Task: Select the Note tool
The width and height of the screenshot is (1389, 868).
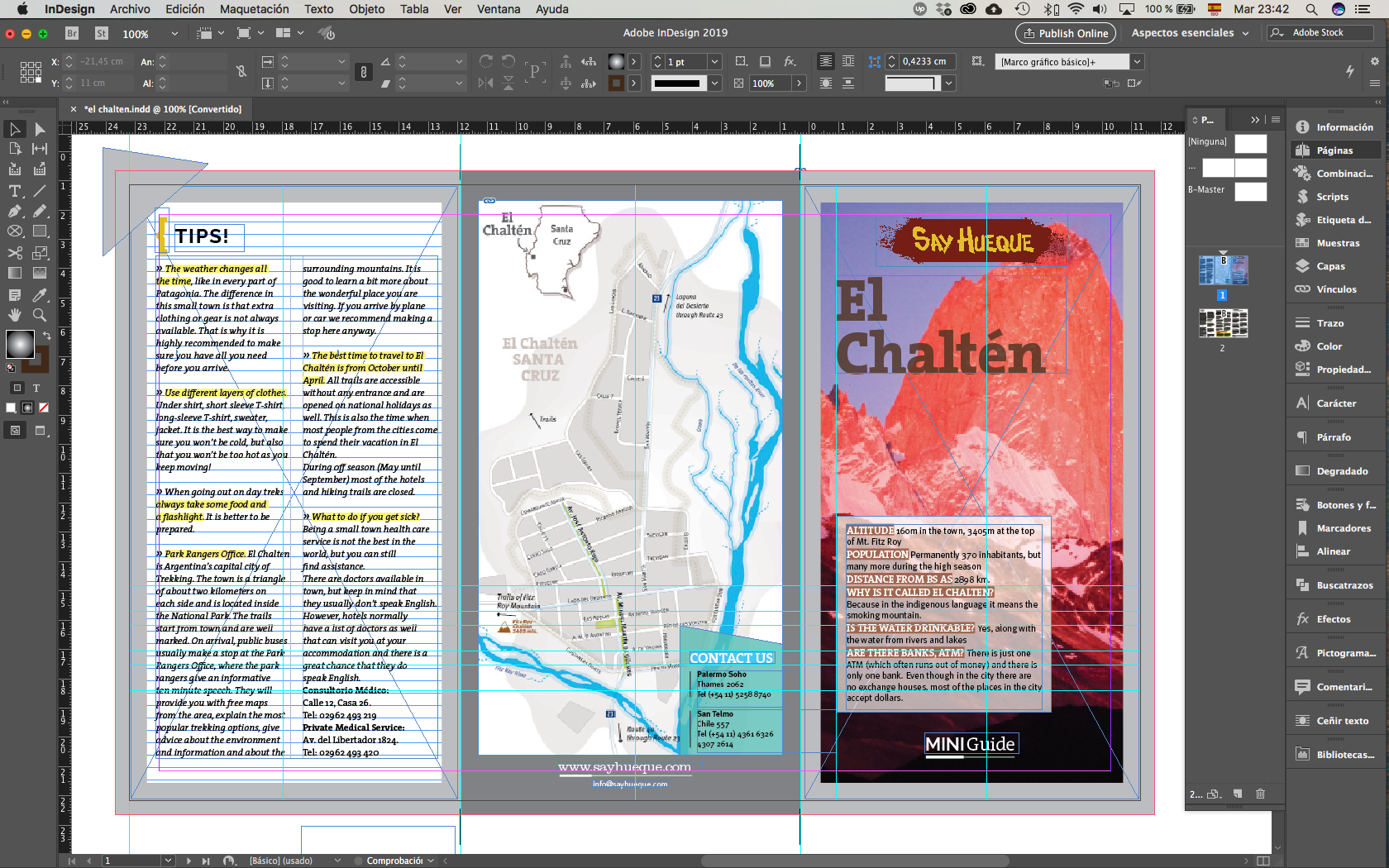Action: coord(15,295)
